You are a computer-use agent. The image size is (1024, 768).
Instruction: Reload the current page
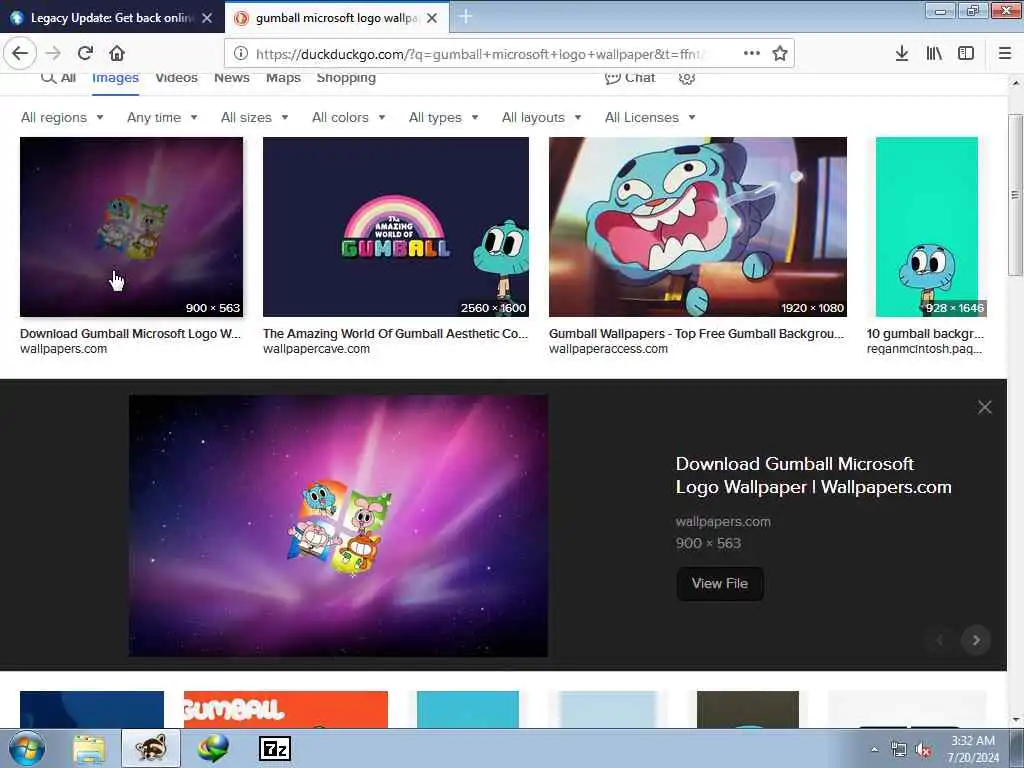tap(85, 54)
